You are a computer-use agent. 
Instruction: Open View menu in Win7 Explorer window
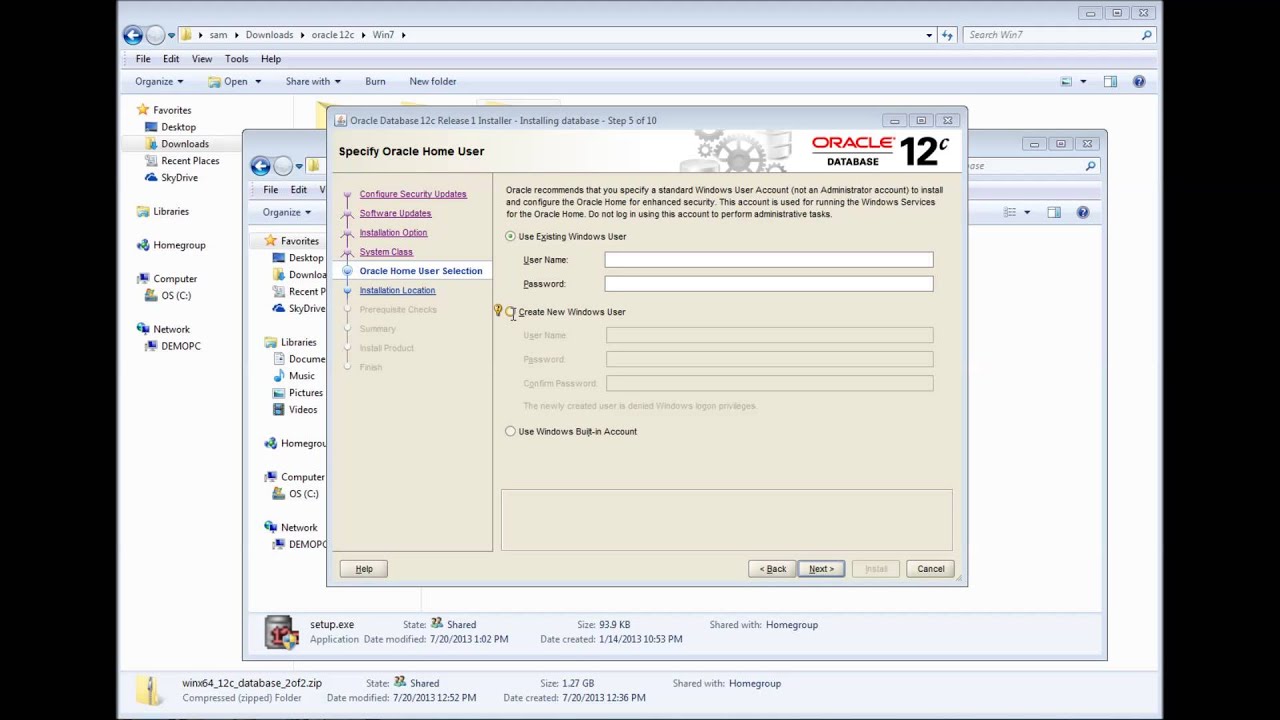[202, 59]
